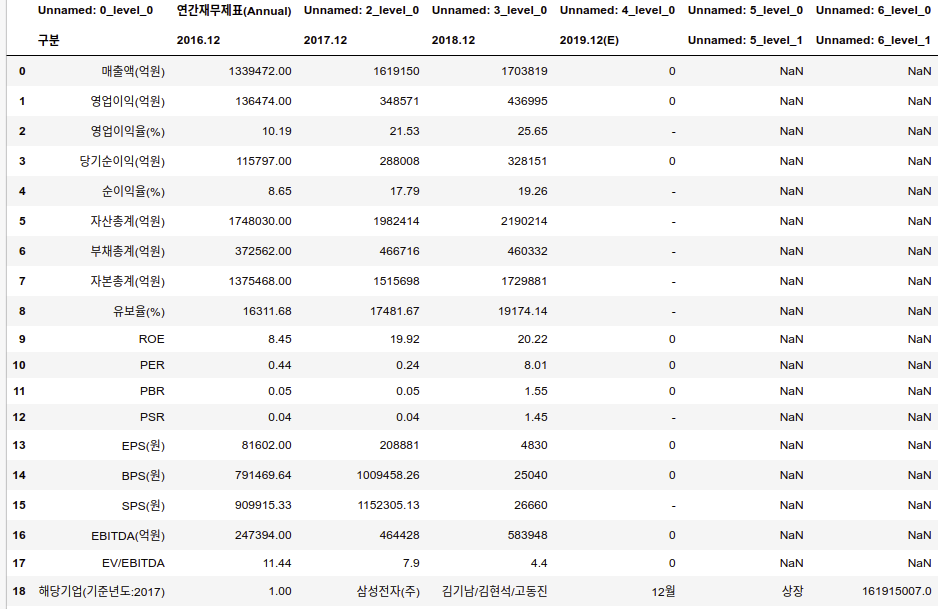Select the value 1748030.00
939x609 pixels.
(260, 221)
